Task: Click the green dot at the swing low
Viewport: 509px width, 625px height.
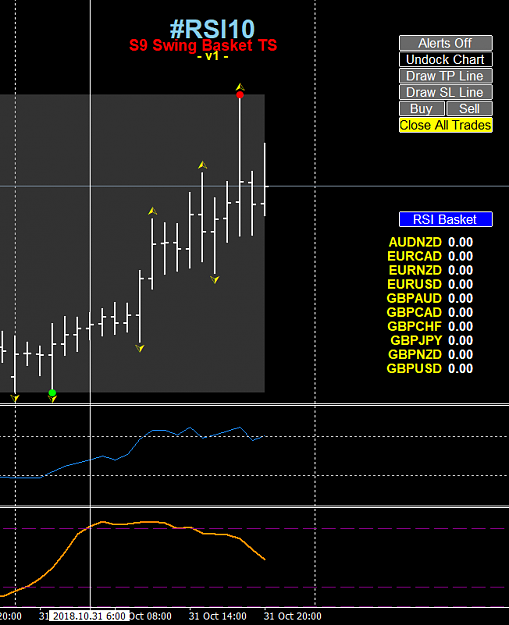Action: click(52, 393)
